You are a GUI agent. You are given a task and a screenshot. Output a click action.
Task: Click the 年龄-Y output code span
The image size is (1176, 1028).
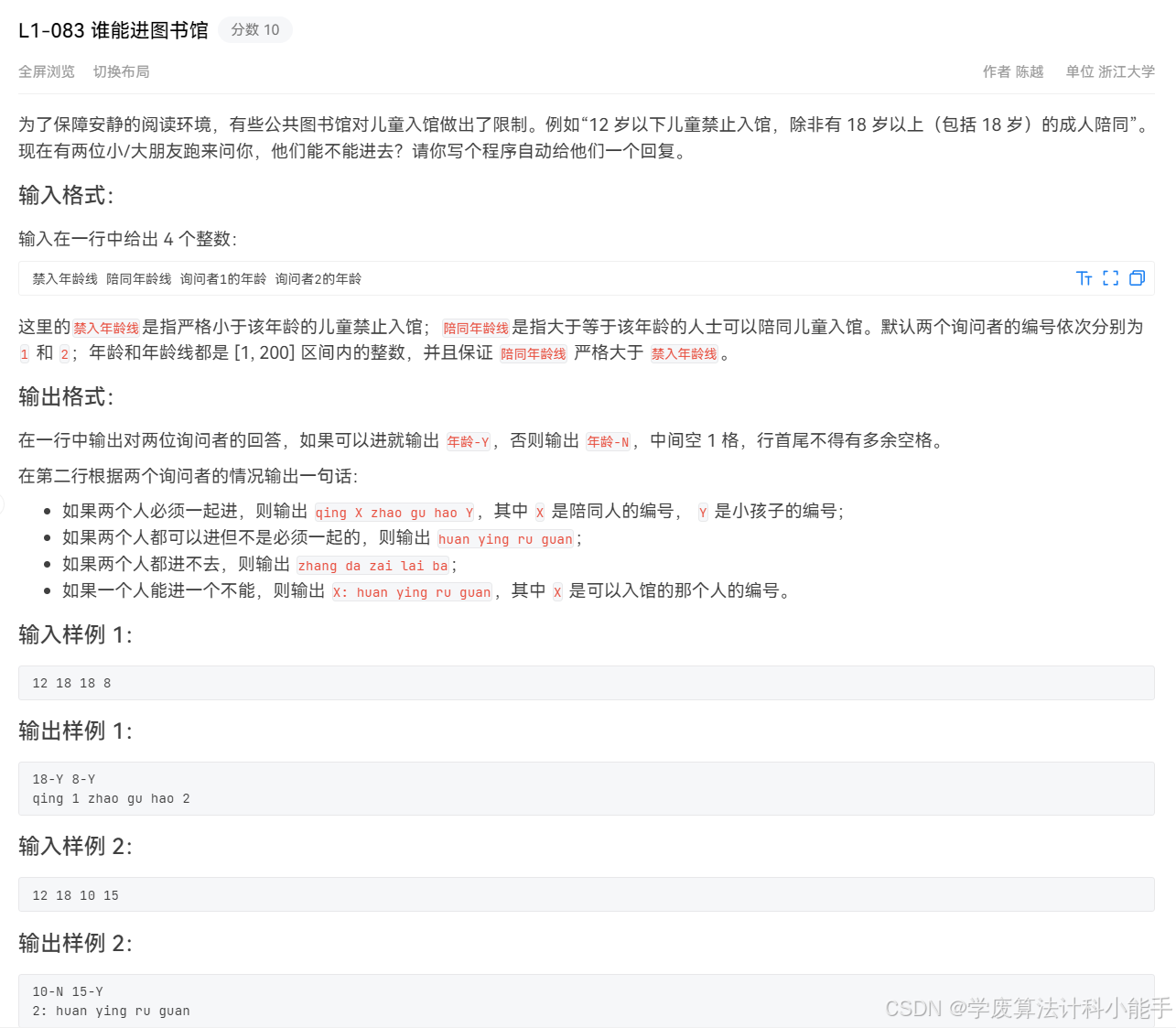coord(468,442)
